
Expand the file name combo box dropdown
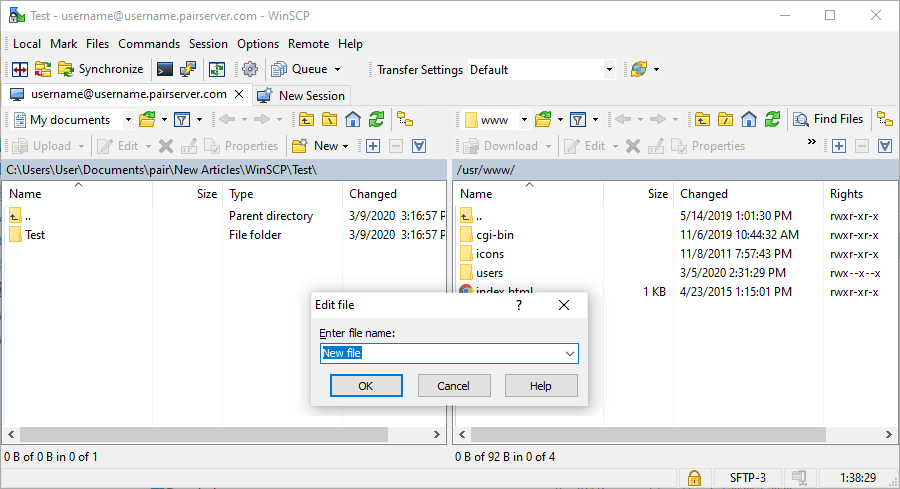point(570,354)
